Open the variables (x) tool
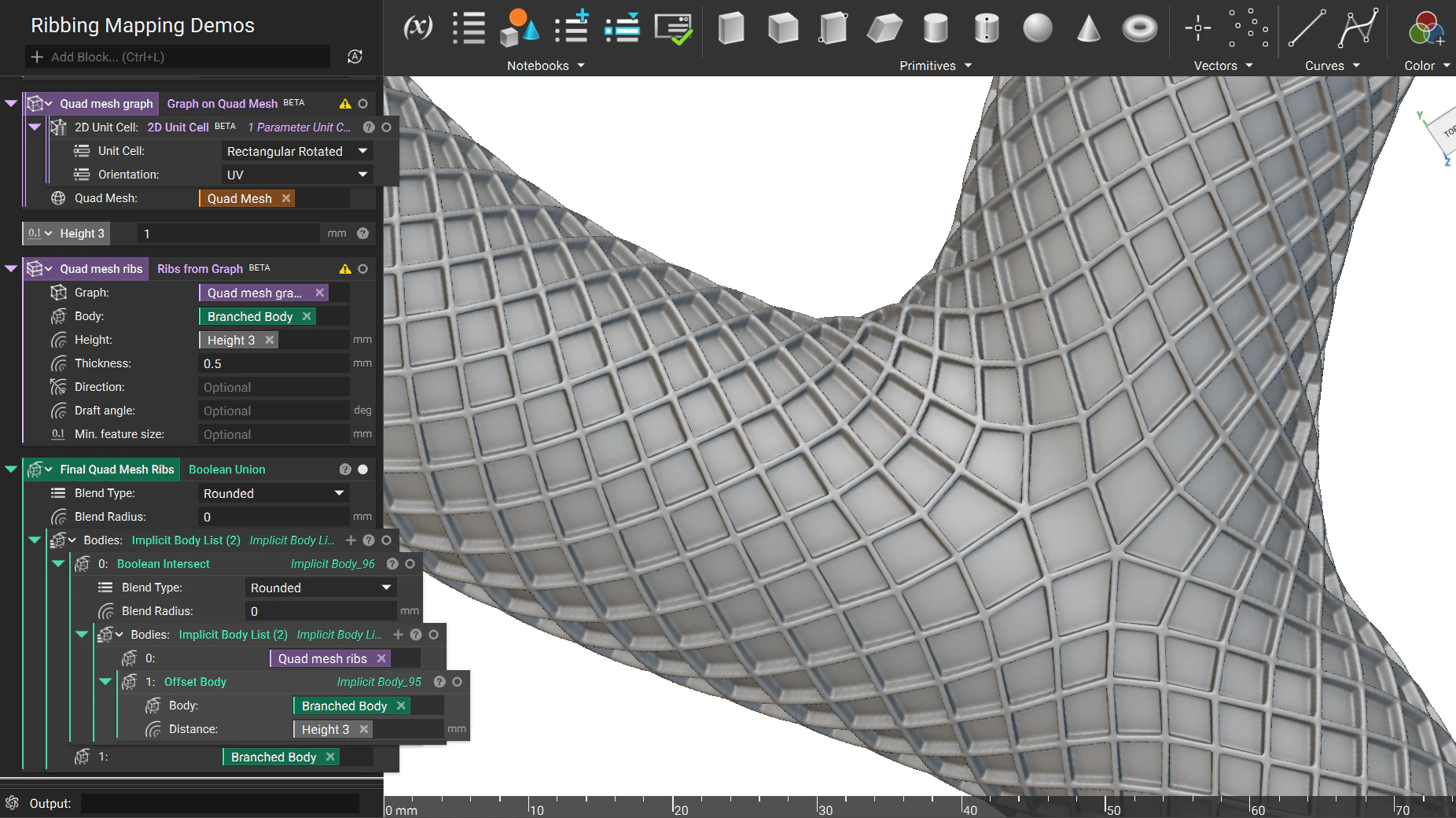 pos(417,28)
